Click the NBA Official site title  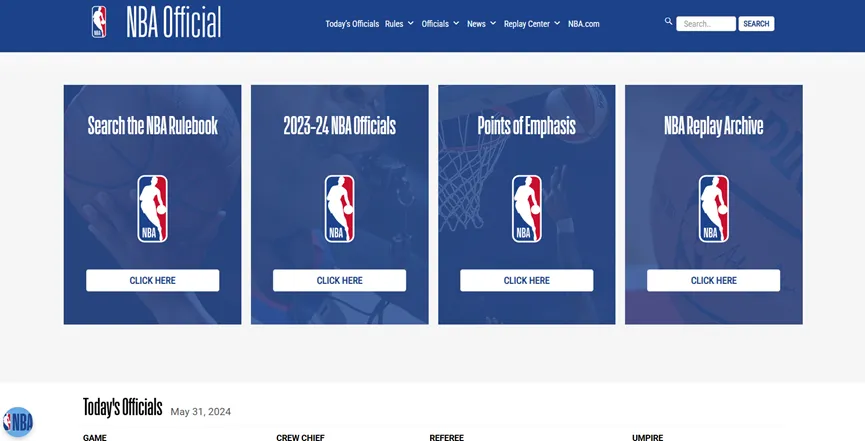pyautogui.click(x=173, y=22)
